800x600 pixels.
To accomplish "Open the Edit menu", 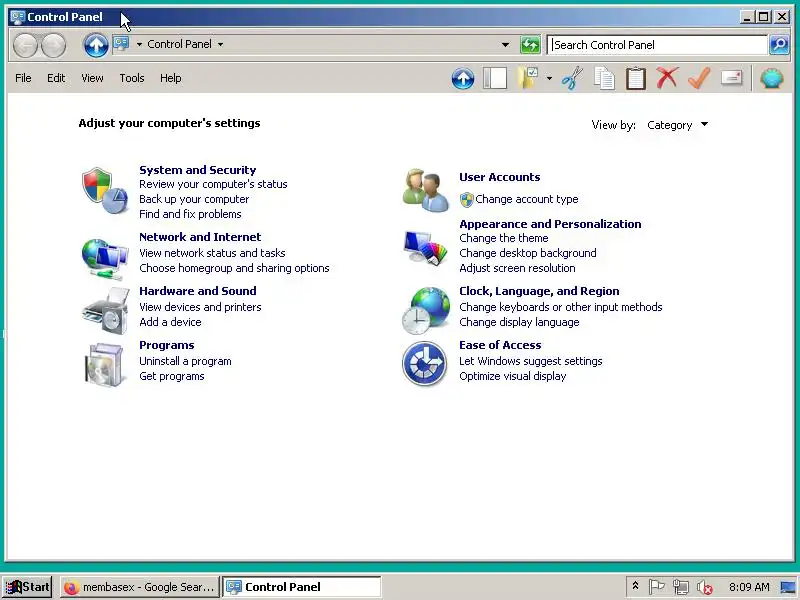I will [56, 78].
